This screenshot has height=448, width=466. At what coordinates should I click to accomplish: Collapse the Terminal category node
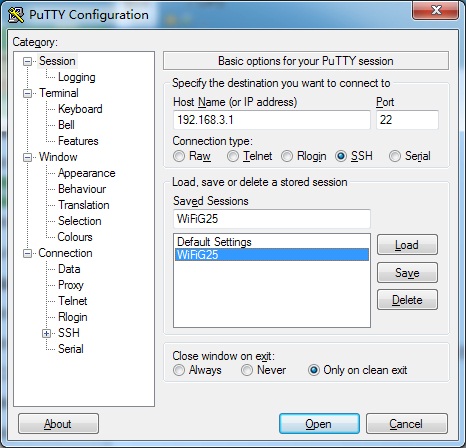point(27,93)
